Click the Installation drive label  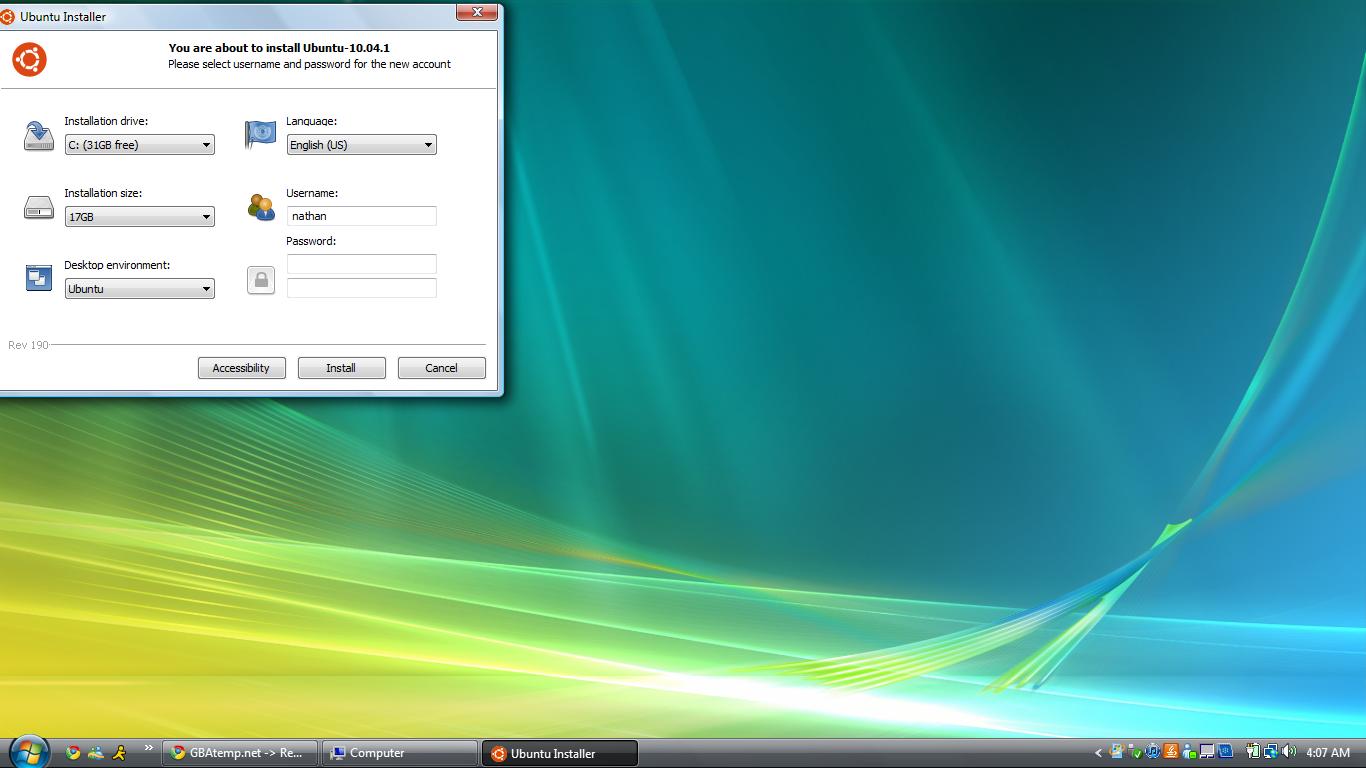click(x=106, y=121)
